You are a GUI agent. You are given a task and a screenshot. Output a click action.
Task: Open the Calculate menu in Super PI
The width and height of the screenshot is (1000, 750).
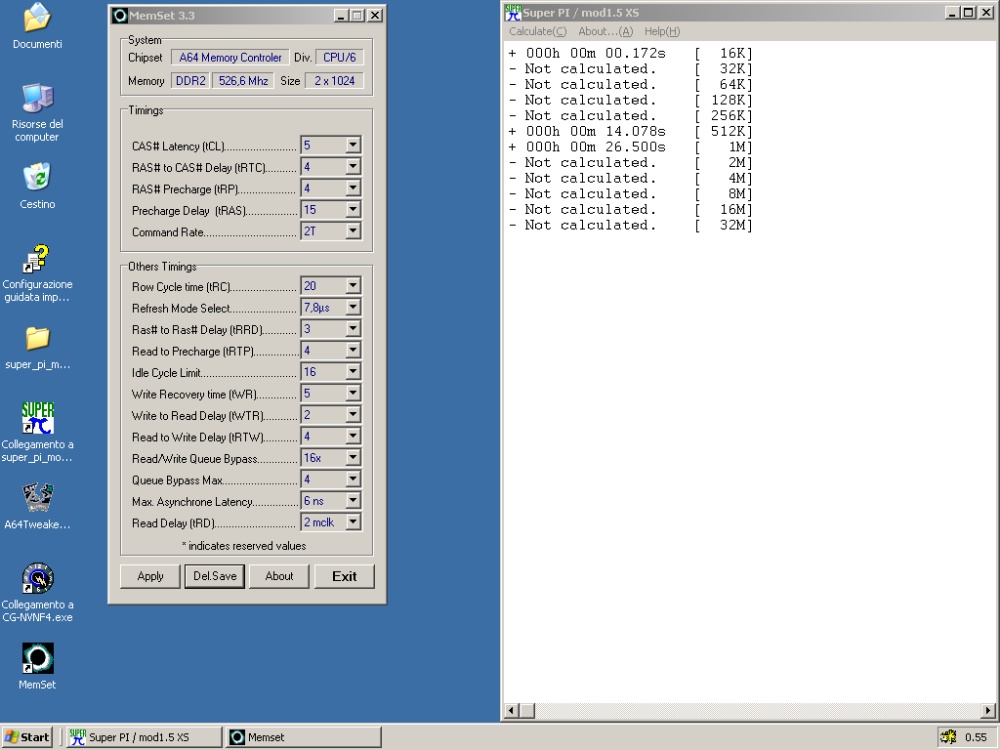pos(538,31)
